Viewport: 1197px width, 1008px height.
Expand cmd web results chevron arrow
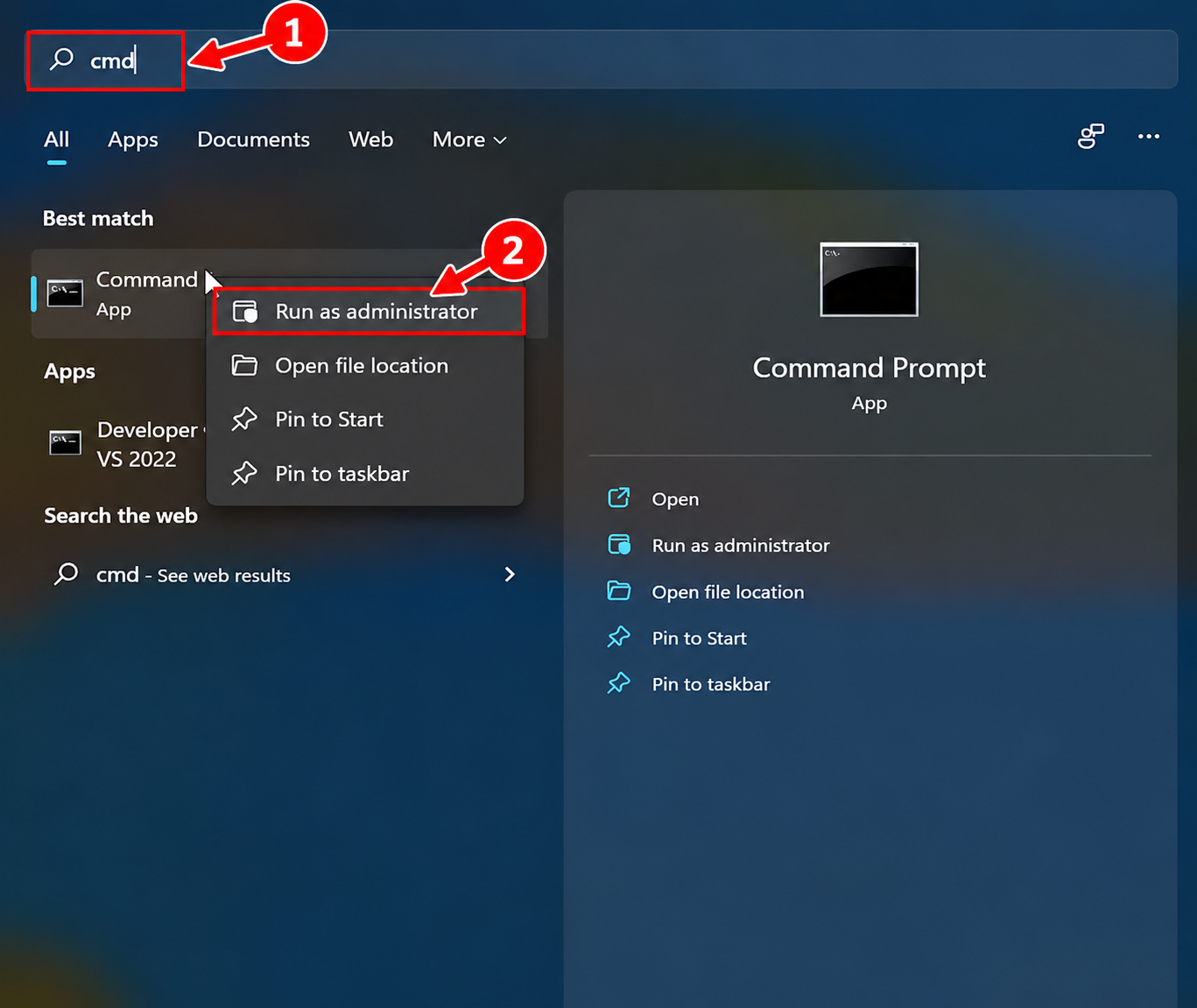[510, 574]
